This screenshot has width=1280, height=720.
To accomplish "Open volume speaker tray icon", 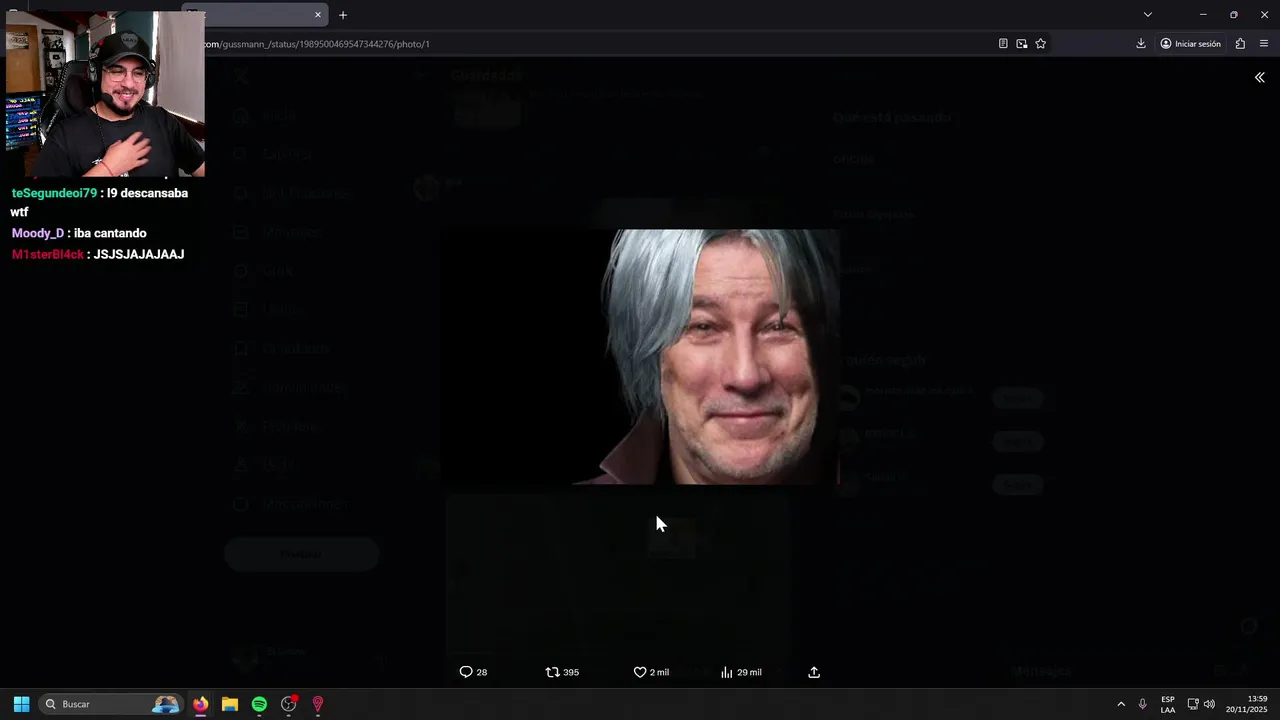I will point(1209,704).
